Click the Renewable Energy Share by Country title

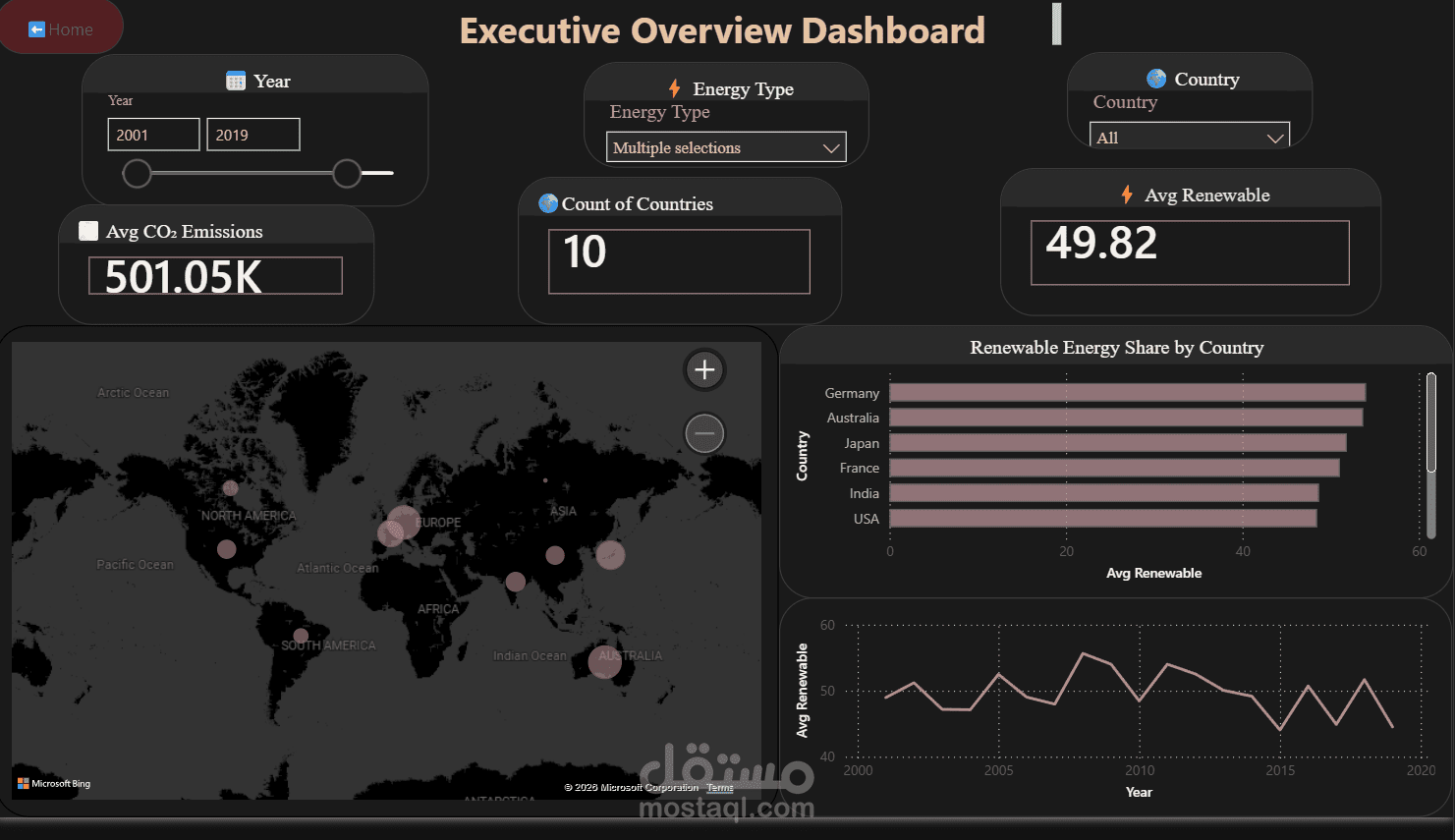click(x=1117, y=348)
